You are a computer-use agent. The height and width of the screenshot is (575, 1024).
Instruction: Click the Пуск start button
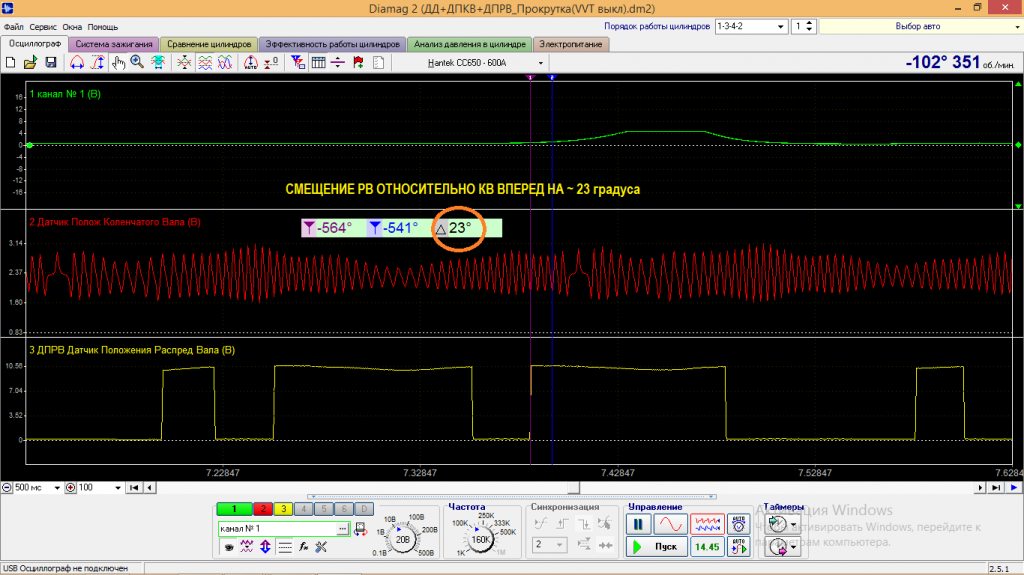click(x=656, y=547)
